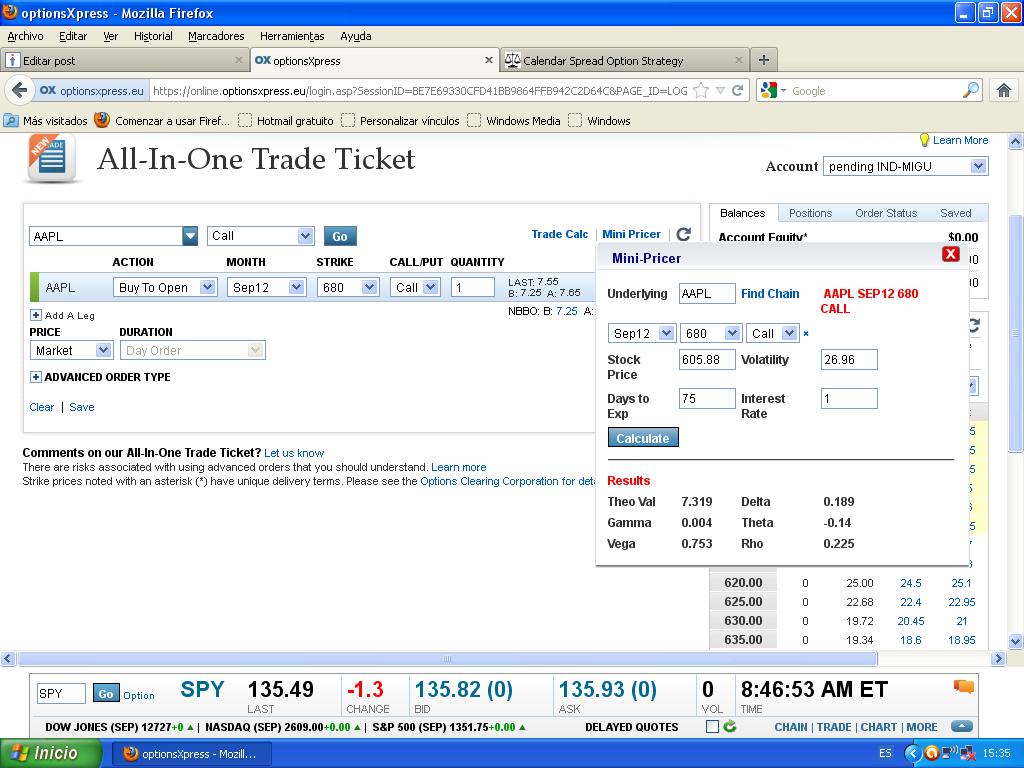Remove leg with small x in Mini-Pricer
This screenshot has height=768, width=1024.
coord(806,334)
